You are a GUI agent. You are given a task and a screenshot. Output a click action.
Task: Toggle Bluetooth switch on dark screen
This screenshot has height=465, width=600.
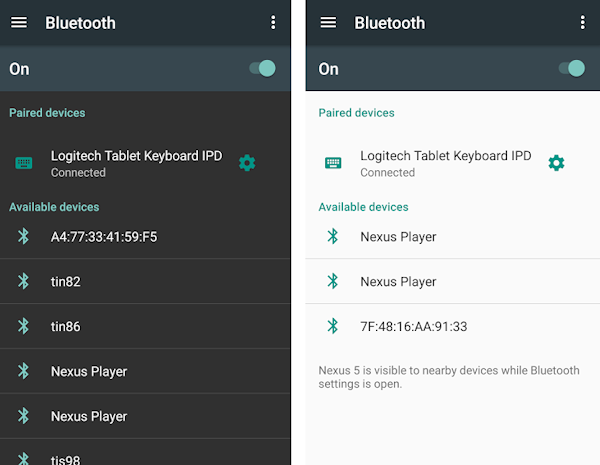tap(262, 69)
